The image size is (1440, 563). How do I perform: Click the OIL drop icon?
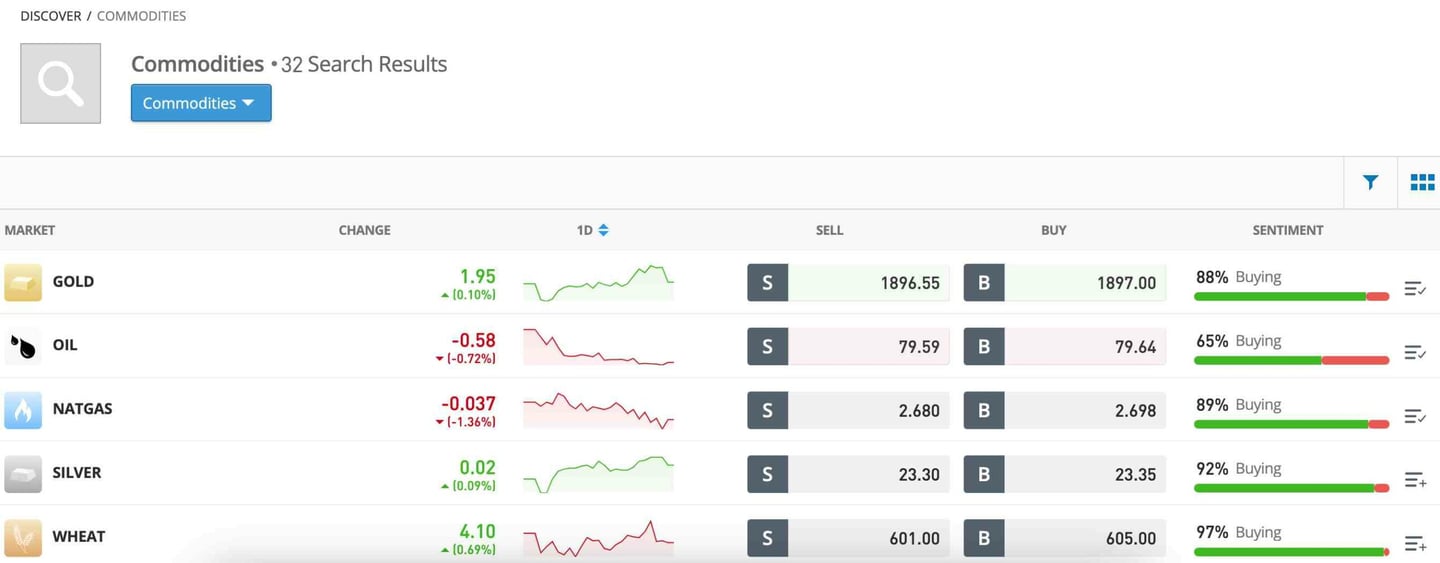pyautogui.click(x=23, y=346)
